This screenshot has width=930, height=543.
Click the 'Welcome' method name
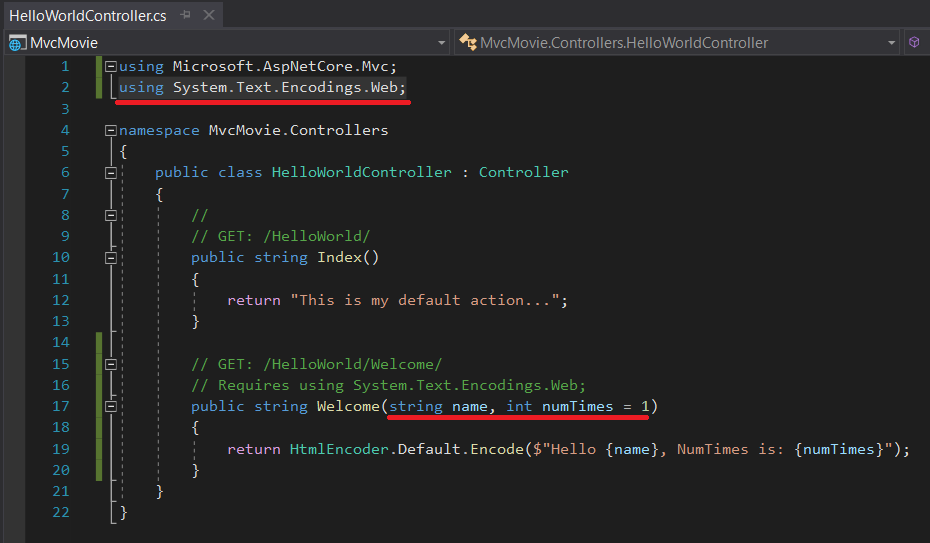pos(348,406)
